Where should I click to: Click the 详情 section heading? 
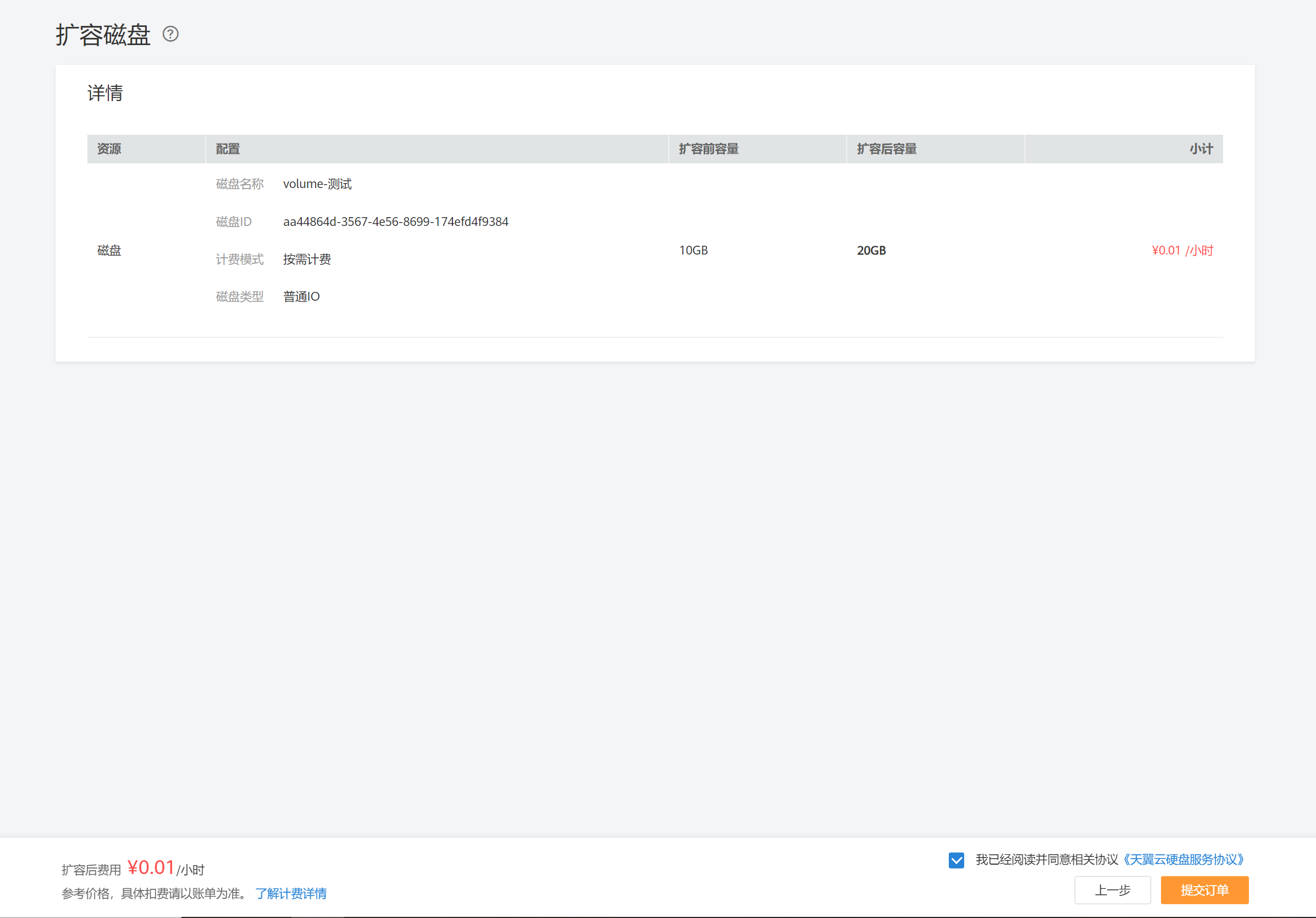coord(105,93)
